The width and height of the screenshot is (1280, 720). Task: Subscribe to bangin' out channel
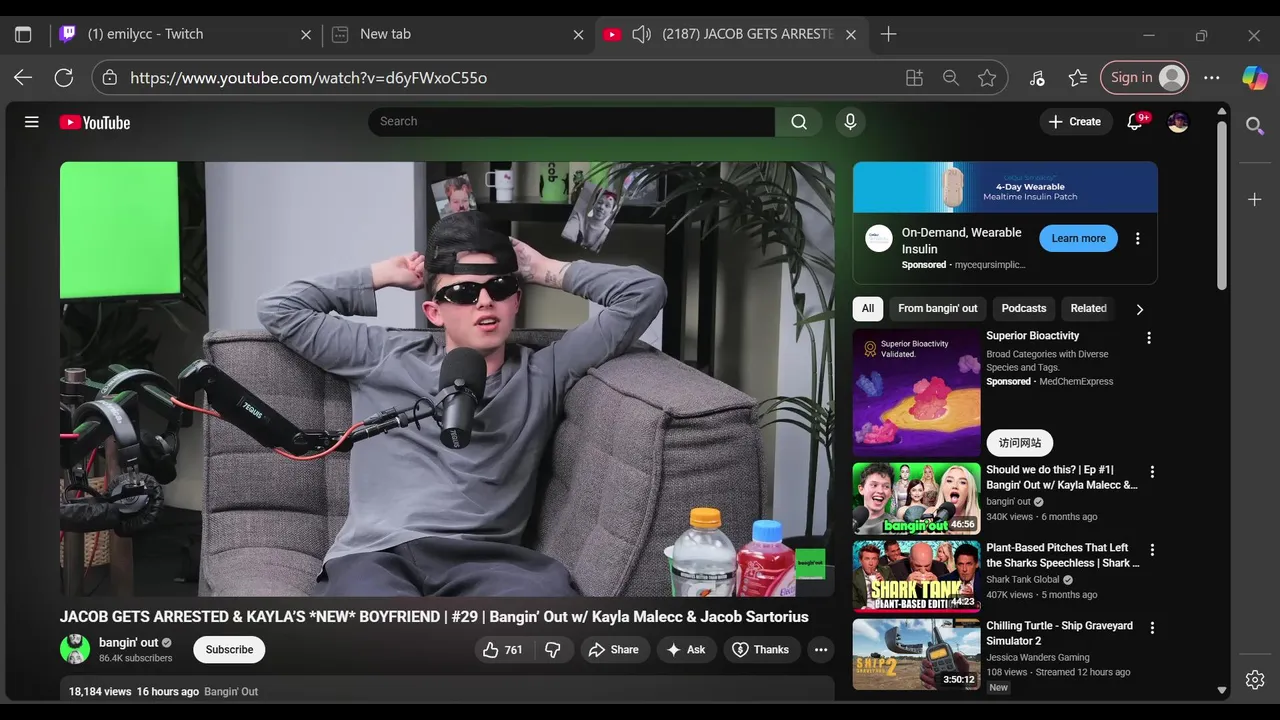coord(229,650)
